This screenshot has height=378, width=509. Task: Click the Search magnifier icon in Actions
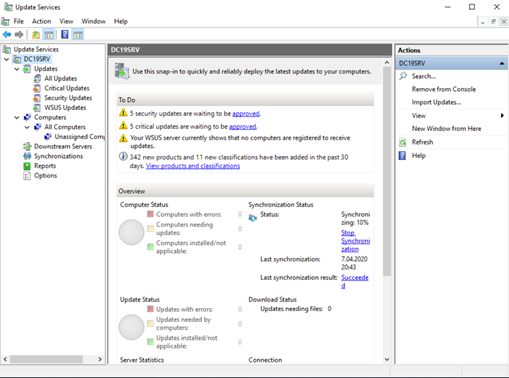[403, 76]
